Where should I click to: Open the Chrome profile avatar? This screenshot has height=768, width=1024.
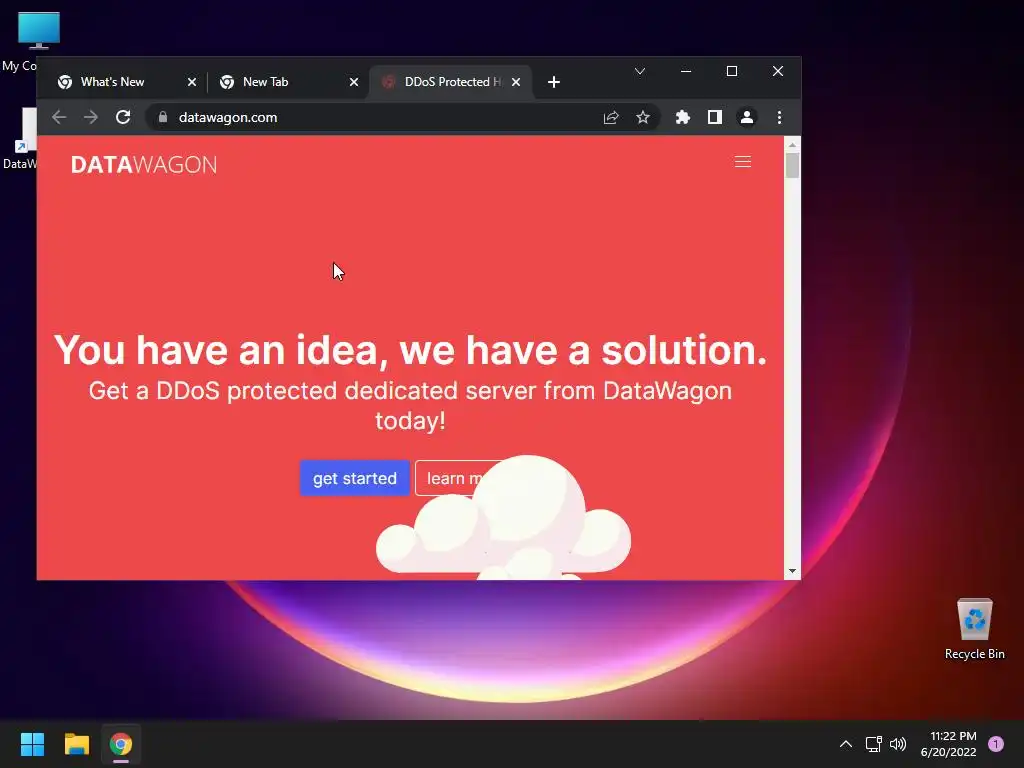746,117
